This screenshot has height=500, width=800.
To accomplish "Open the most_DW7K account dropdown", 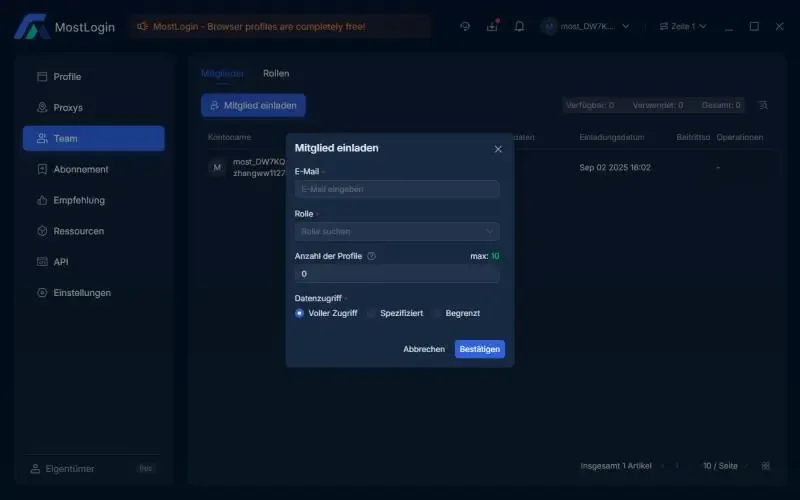I will click(x=585, y=26).
